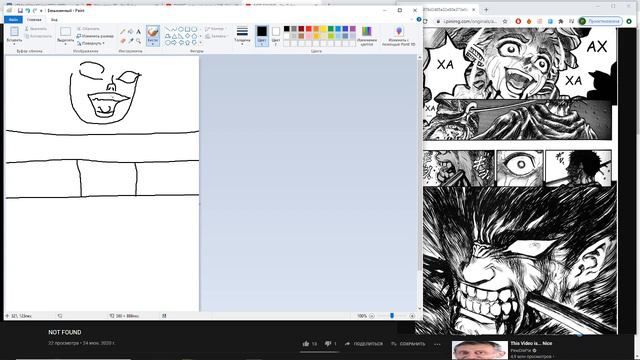Image resolution: width=640 pixels, height=360 pixels.
Task: Click the Share button under the video
Action: (x=364, y=344)
